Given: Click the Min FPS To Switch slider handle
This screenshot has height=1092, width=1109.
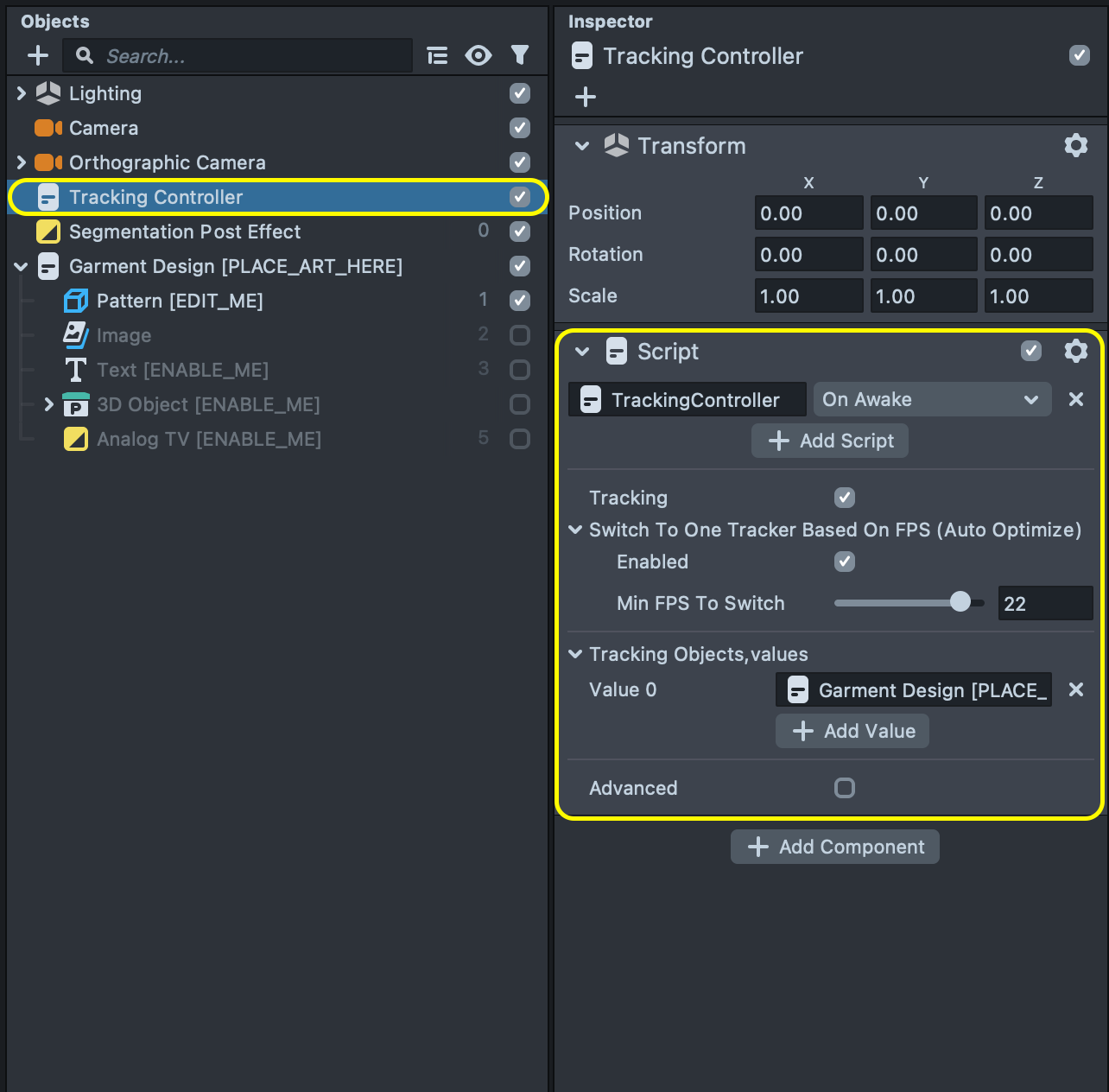Looking at the screenshot, I should 960,602.
